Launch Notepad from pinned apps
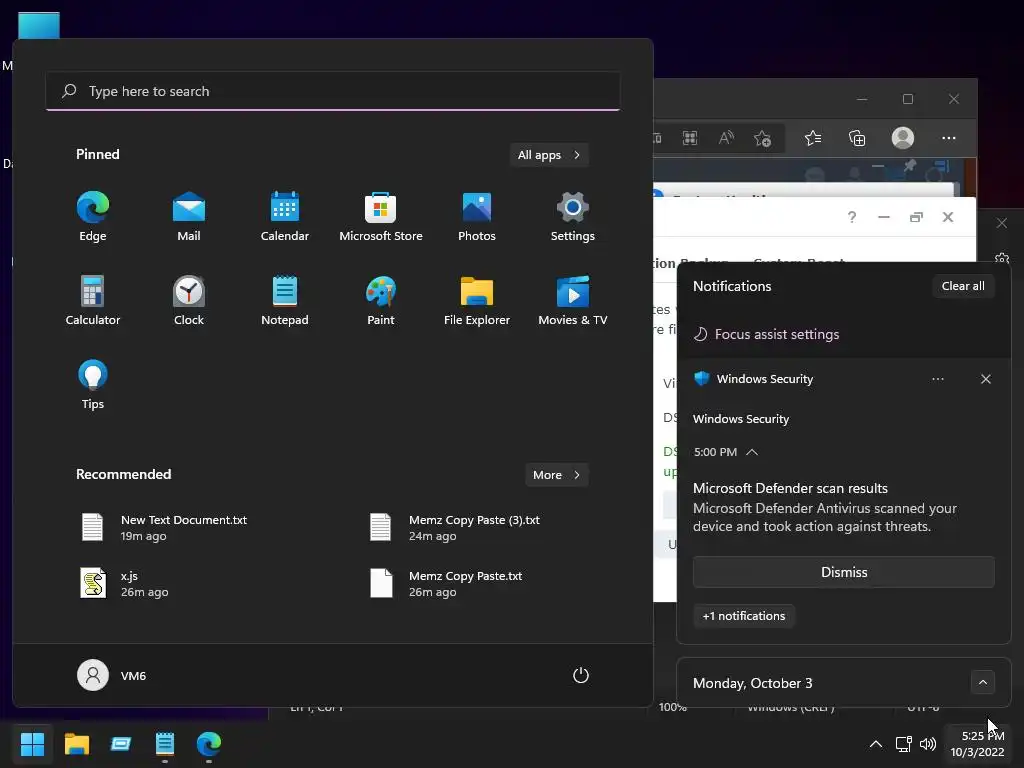The image size is (1024, 768). point(285,301)
